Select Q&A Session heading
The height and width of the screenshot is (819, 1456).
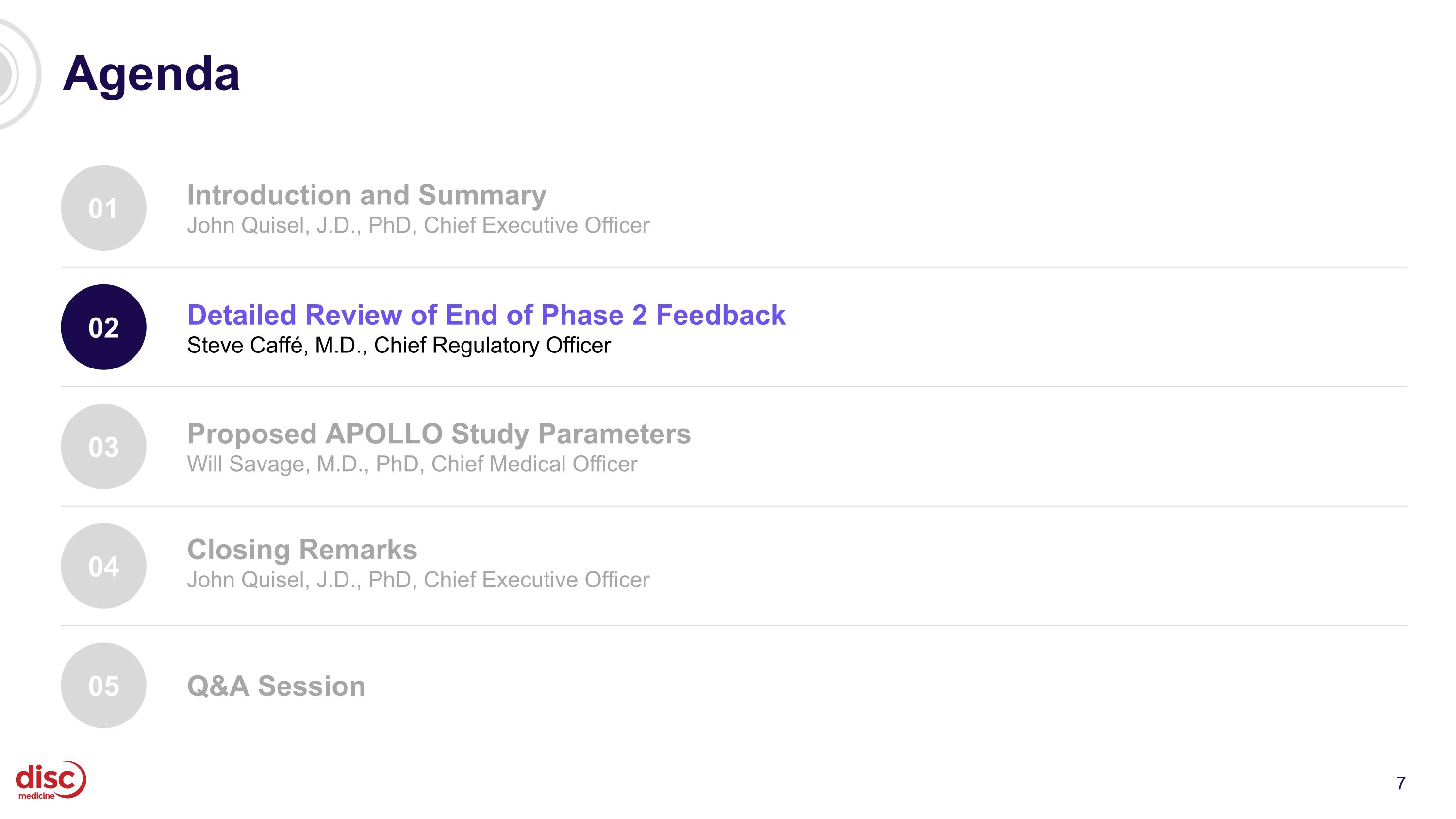pos(276,685)
